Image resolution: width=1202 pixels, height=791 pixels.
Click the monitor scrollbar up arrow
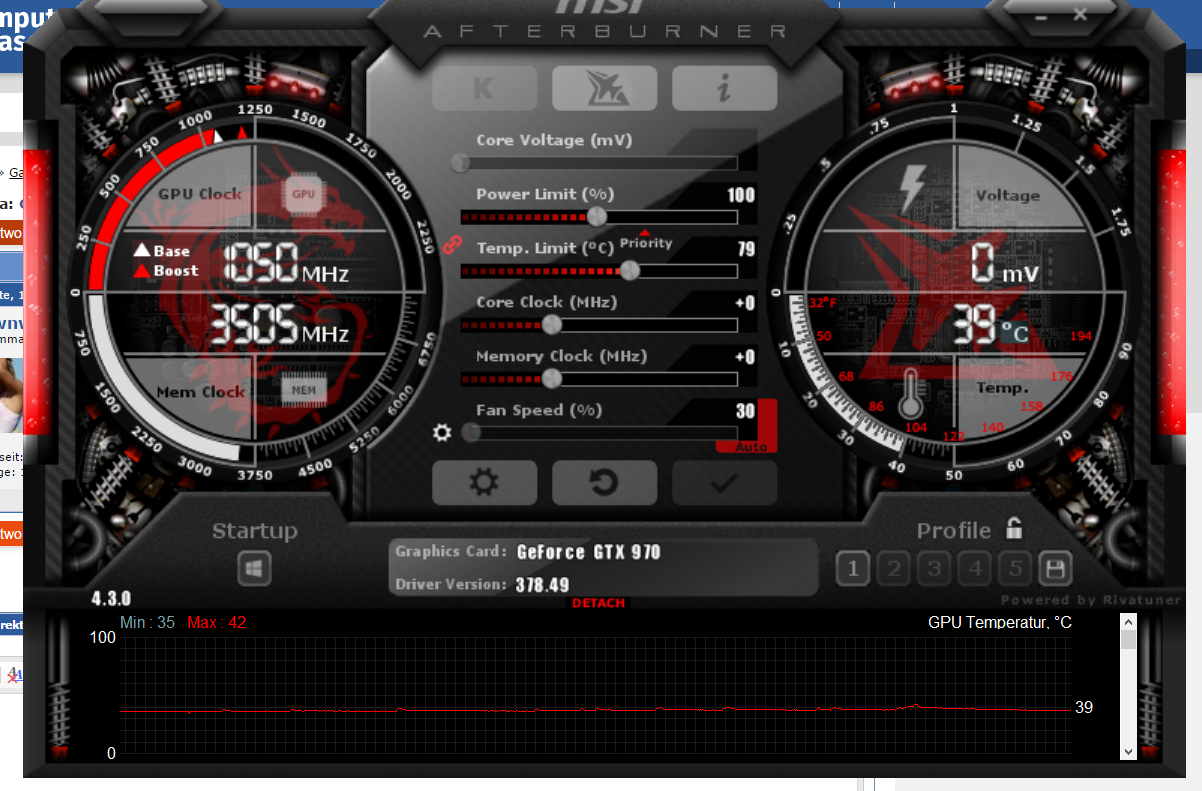click(x=1128, y=622)
